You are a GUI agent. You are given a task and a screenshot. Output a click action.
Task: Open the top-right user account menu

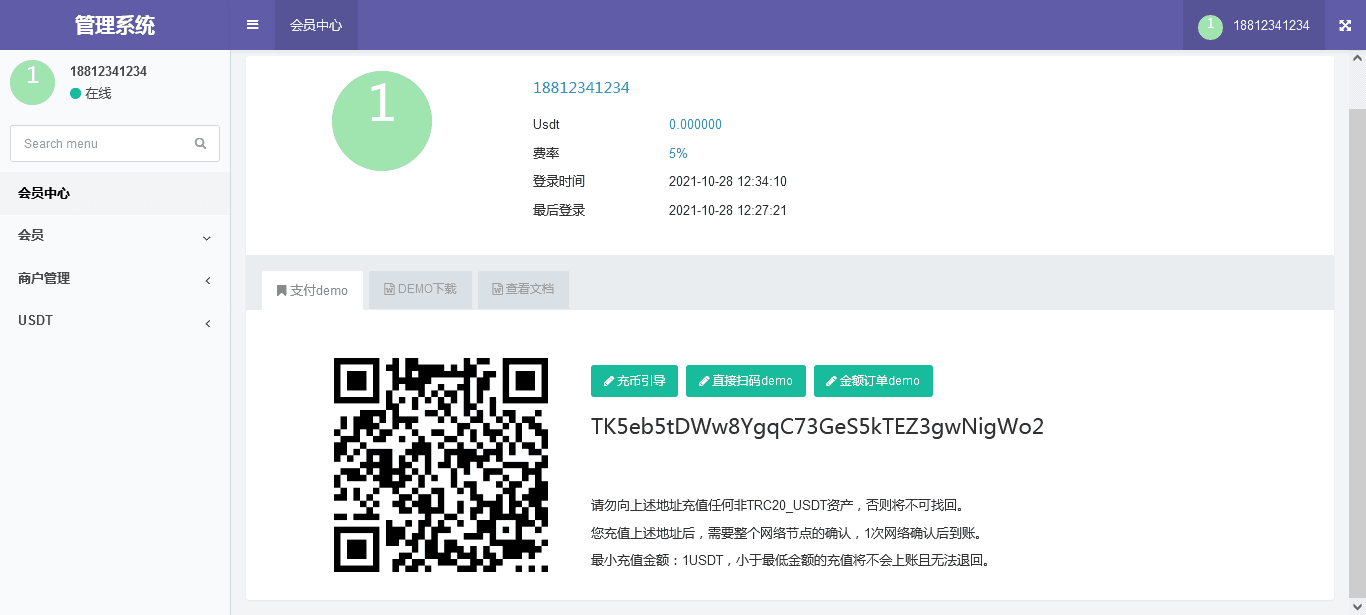click(x=1254, y=25)
